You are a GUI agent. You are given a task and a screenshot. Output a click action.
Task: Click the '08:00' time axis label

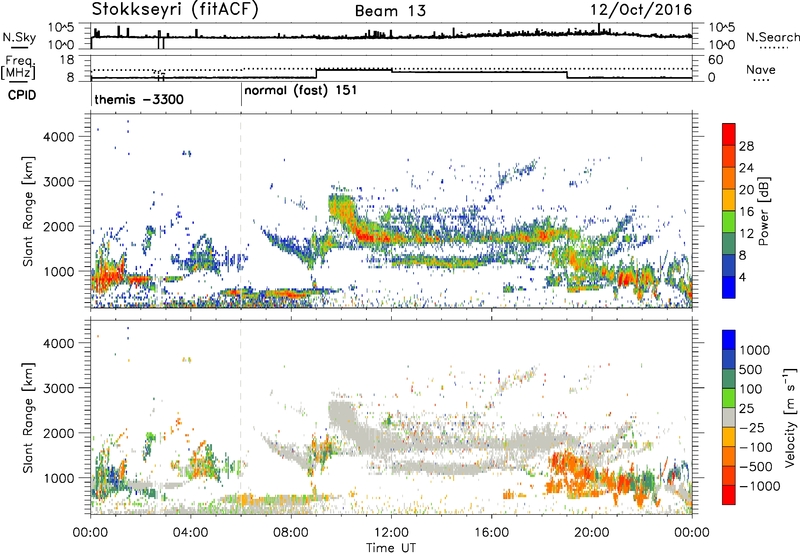pyautogui.click(x=291, y=533)
